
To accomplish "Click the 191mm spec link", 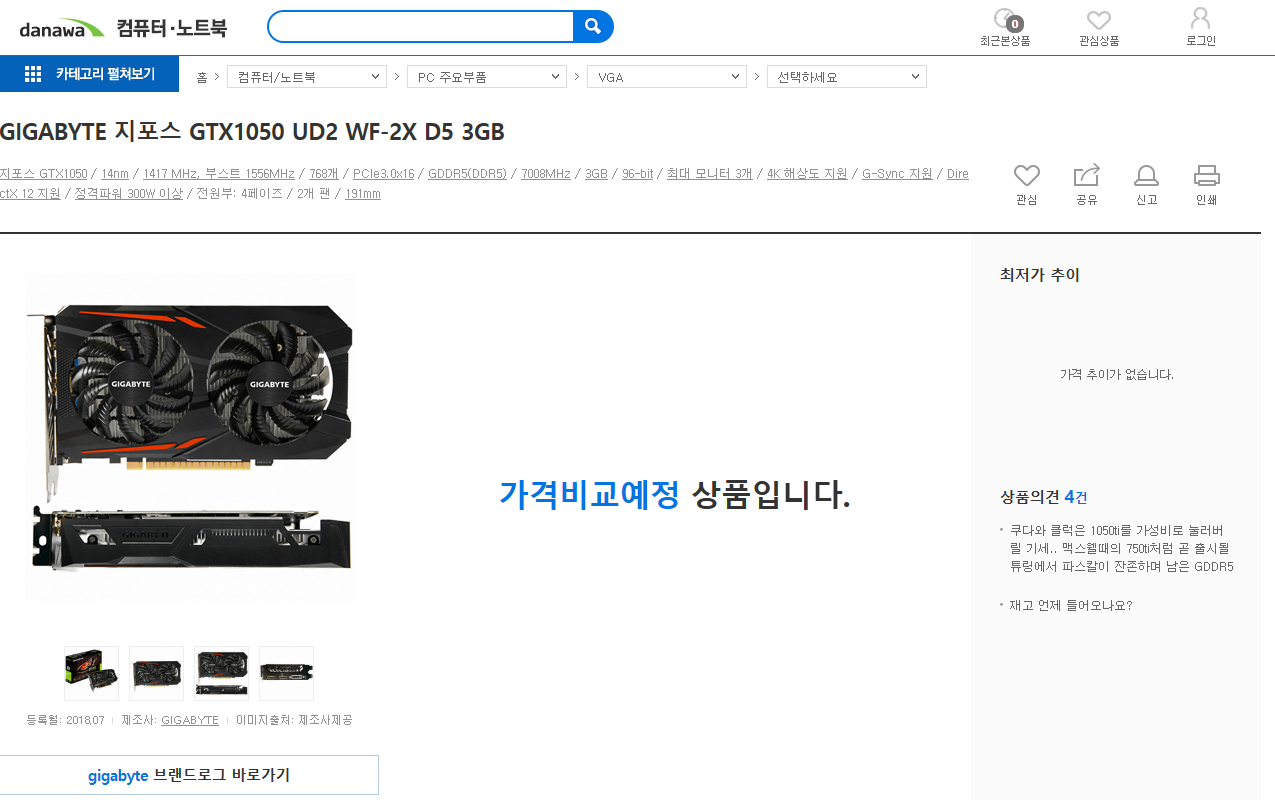I will point(363,194).
